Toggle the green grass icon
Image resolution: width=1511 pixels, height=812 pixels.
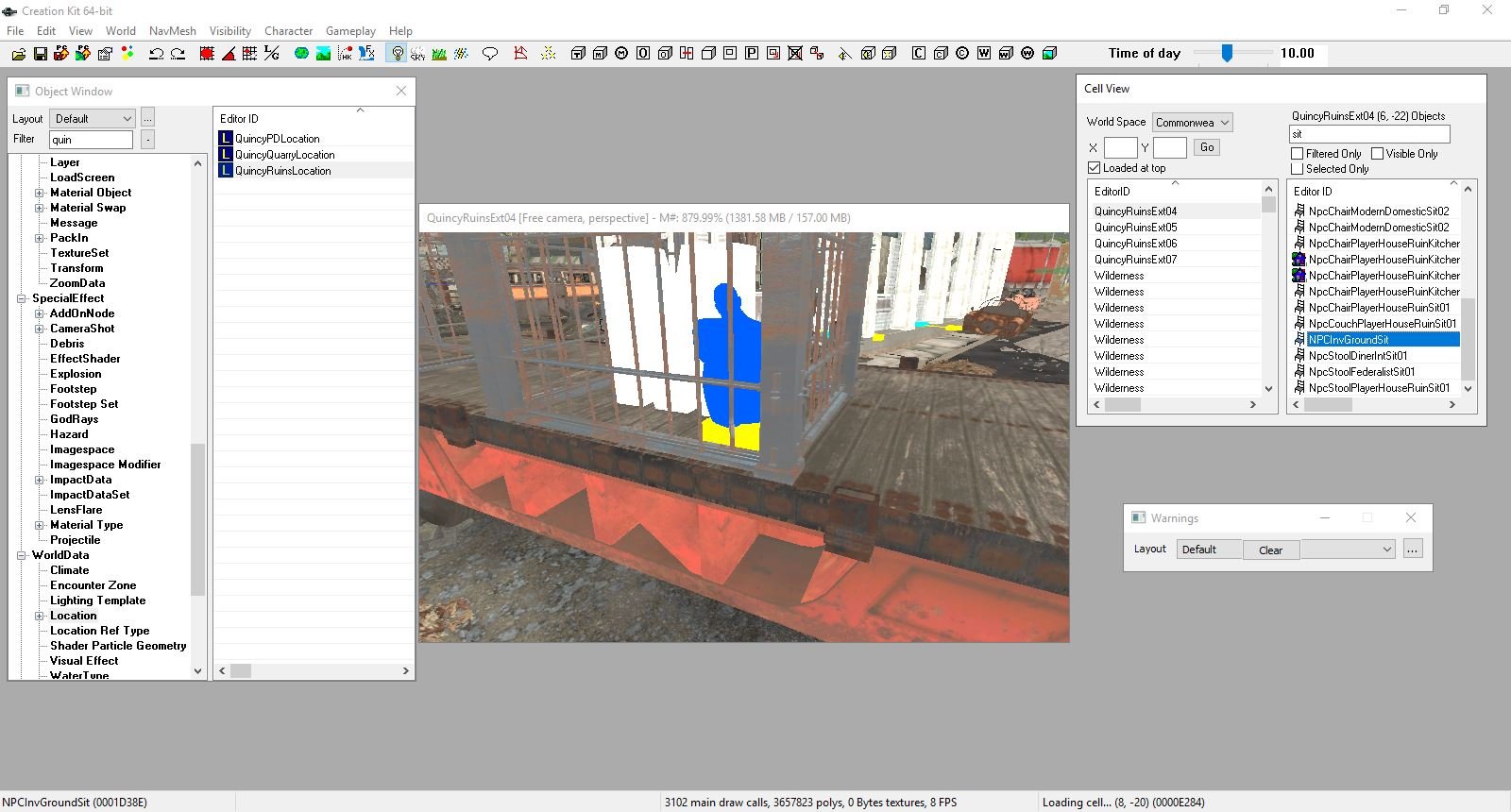[x=439, y=54]
